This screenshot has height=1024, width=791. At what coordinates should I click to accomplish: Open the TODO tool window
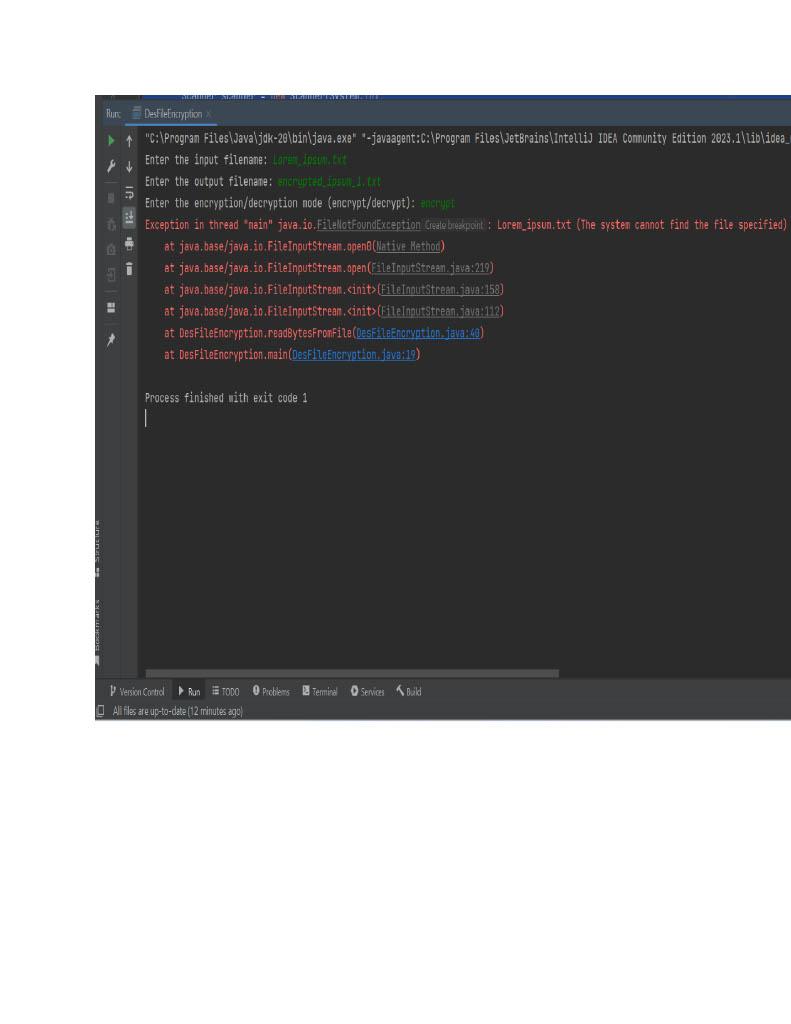[x=225, y=692]
